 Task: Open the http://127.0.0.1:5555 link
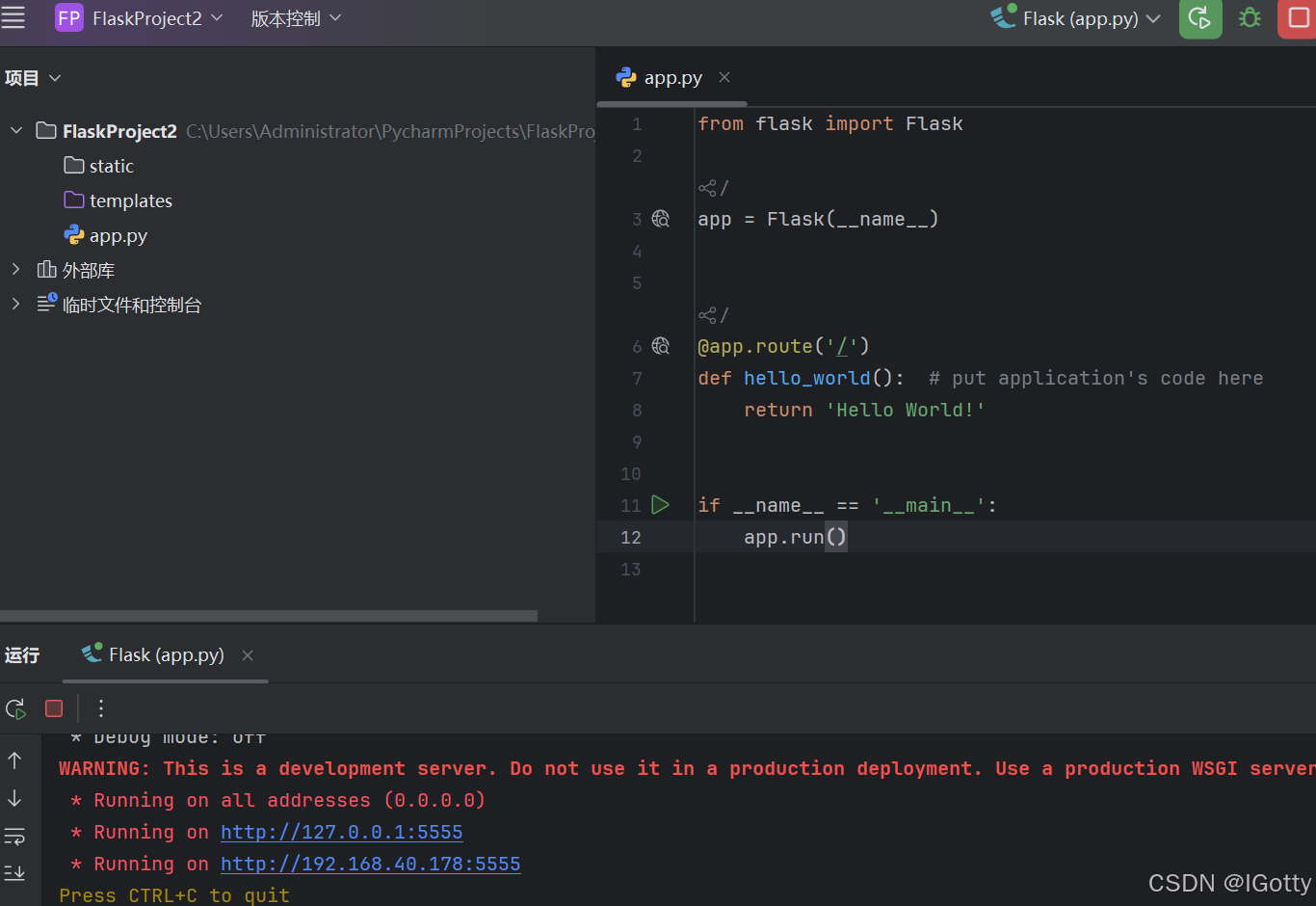[342, 832]
